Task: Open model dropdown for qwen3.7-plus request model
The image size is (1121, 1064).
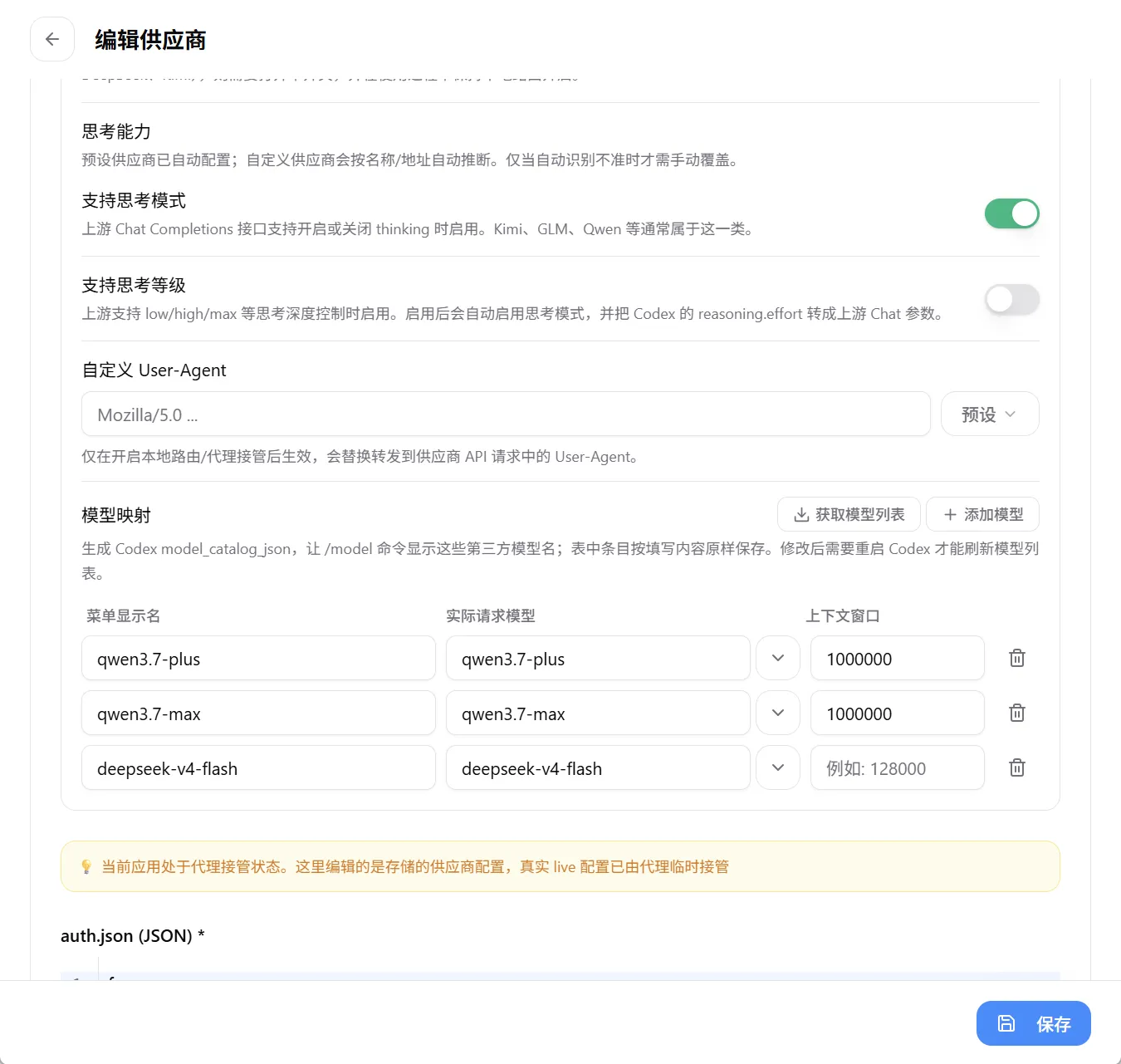Action: tap(778, 659)
